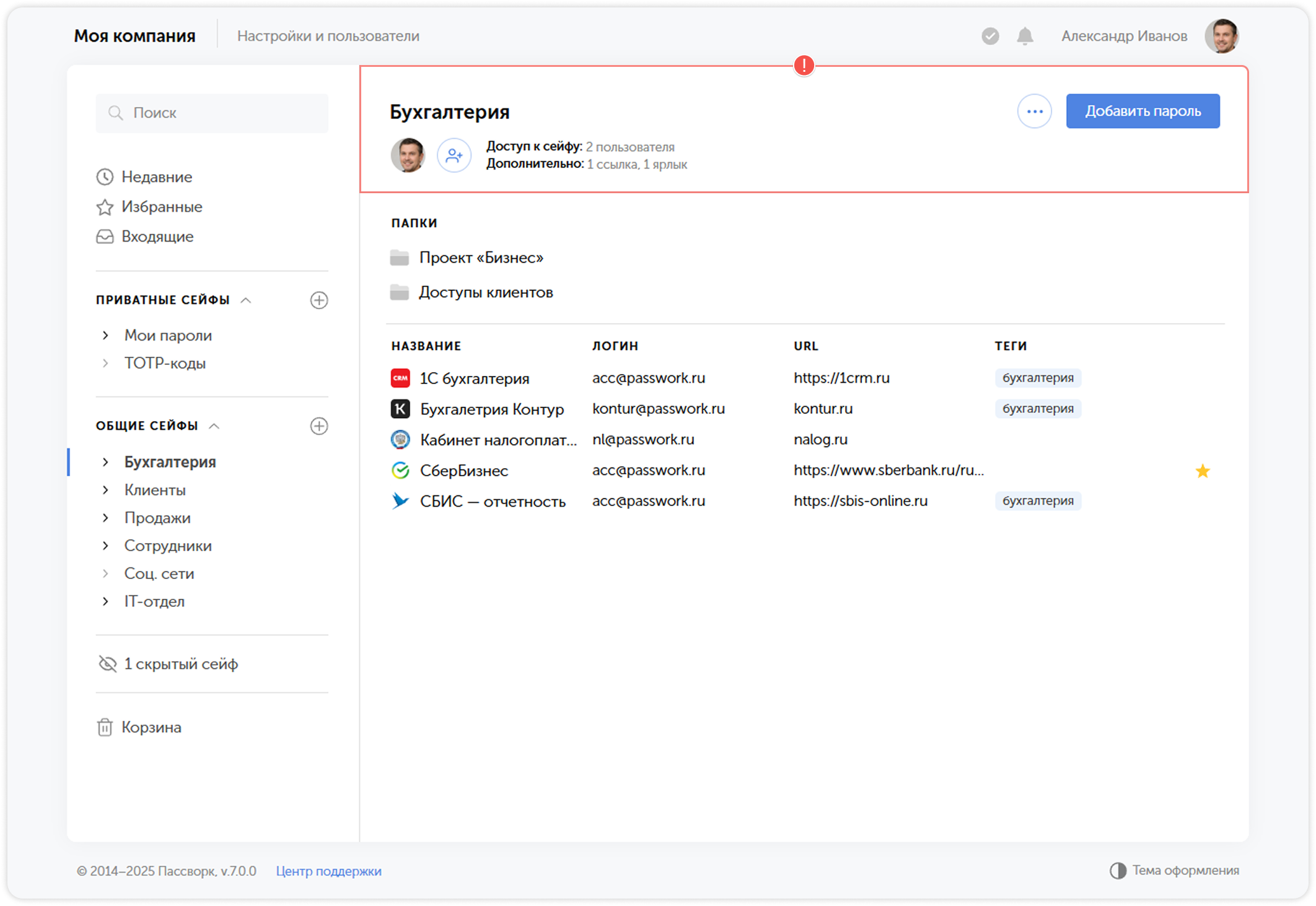
Task: Click the Кабинет налогоплат... emblem icon
Action: (400, 440)
